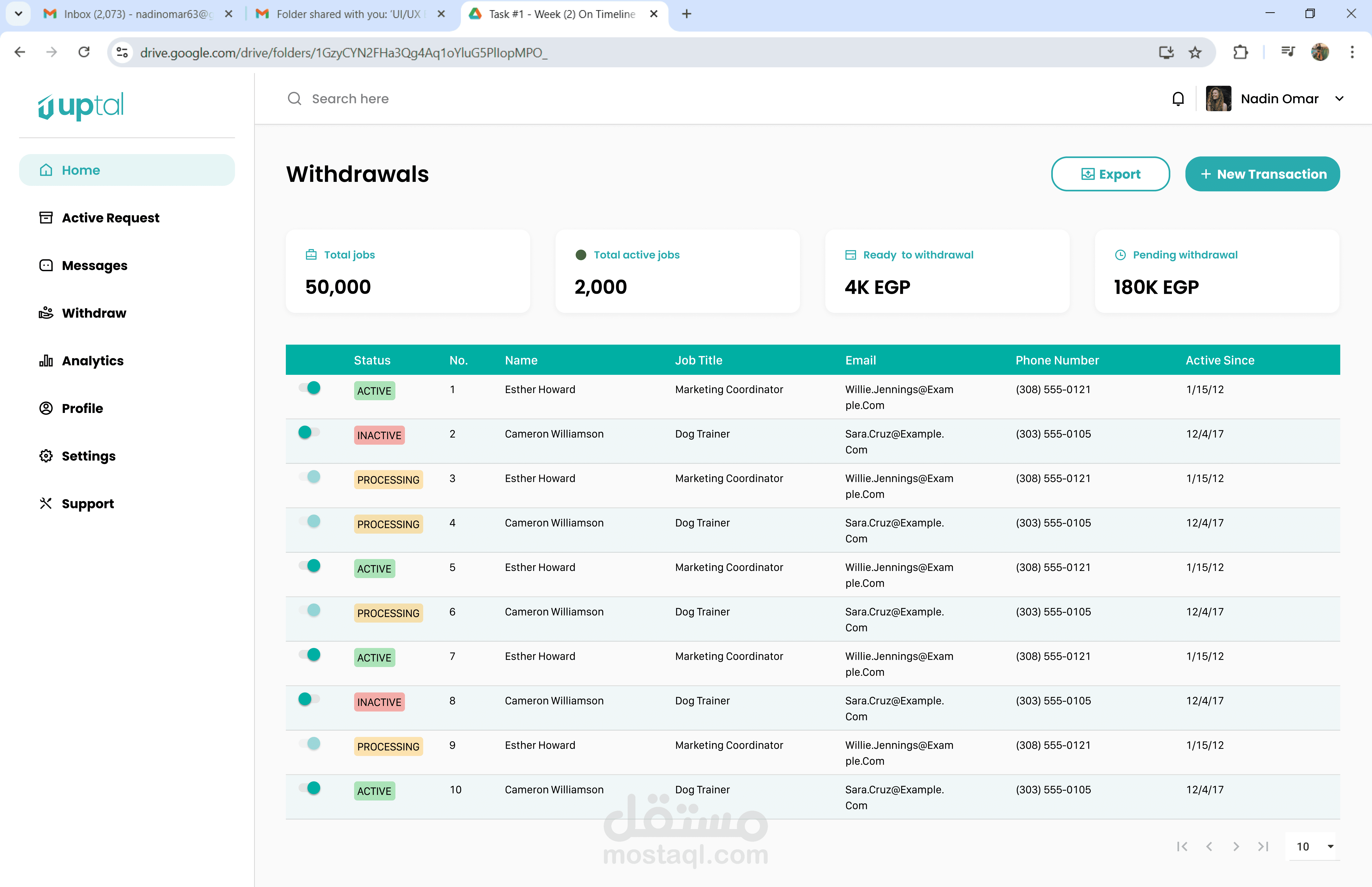Toggle the switch for row 5

(309, 566)
